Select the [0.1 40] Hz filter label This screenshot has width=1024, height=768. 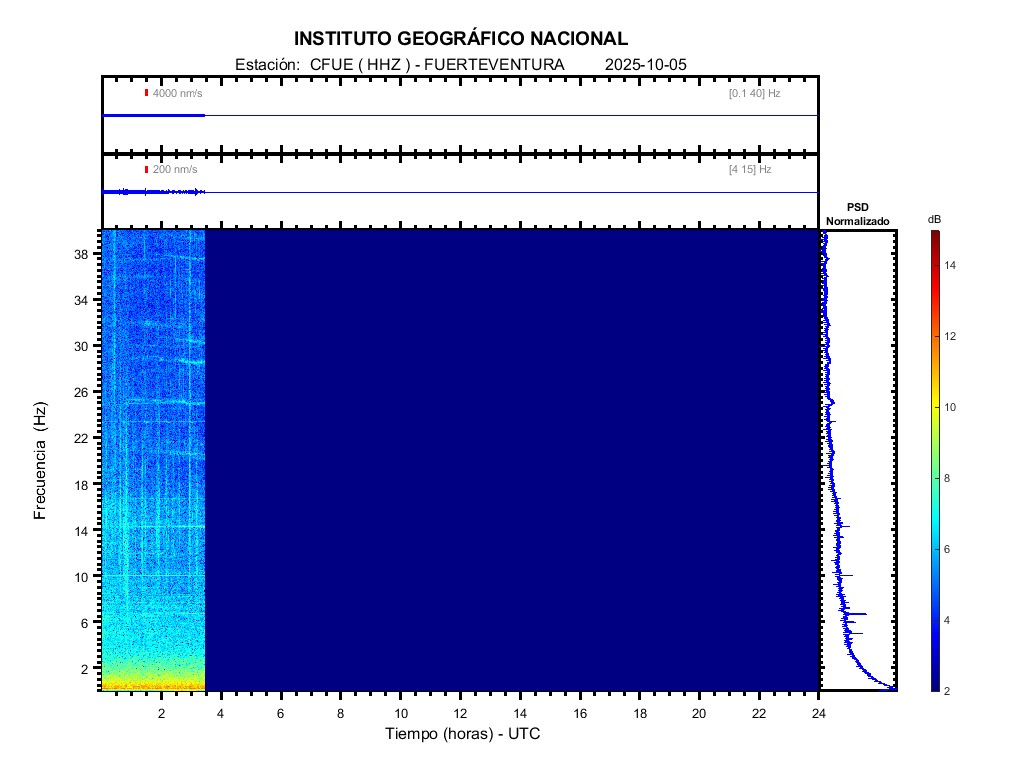click(754, 93)
